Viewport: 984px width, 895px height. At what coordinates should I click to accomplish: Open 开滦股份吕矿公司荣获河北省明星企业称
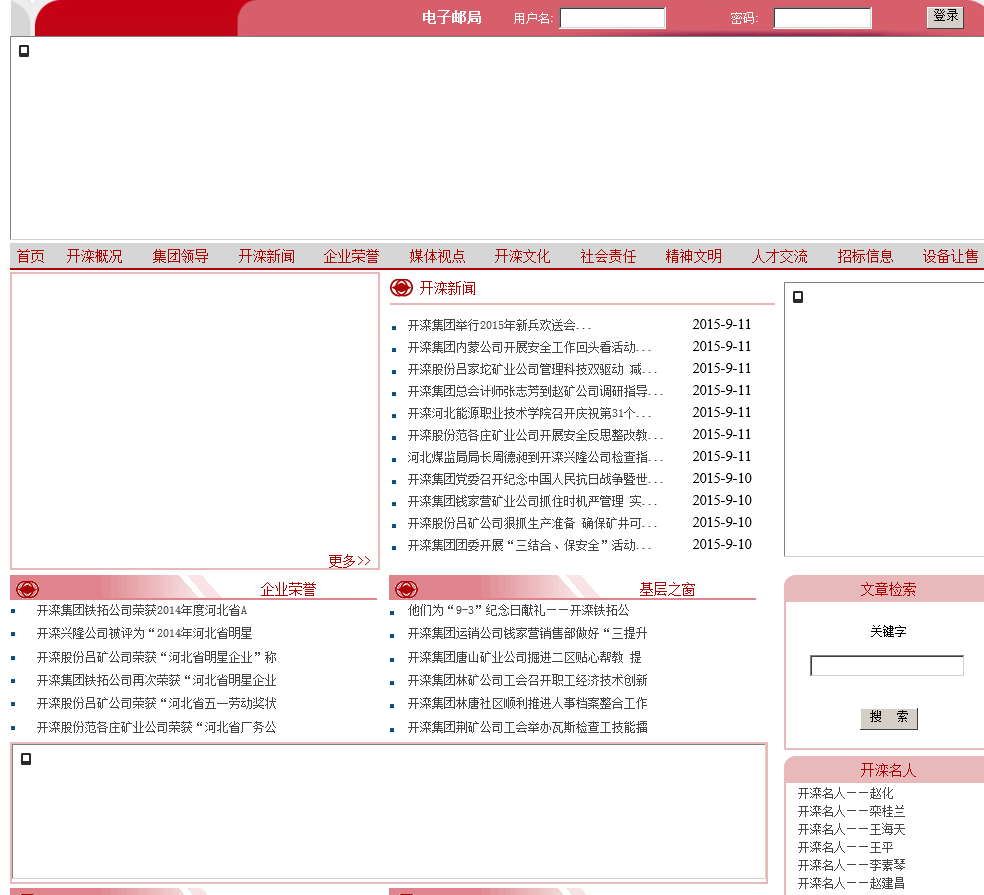(156, 657)
